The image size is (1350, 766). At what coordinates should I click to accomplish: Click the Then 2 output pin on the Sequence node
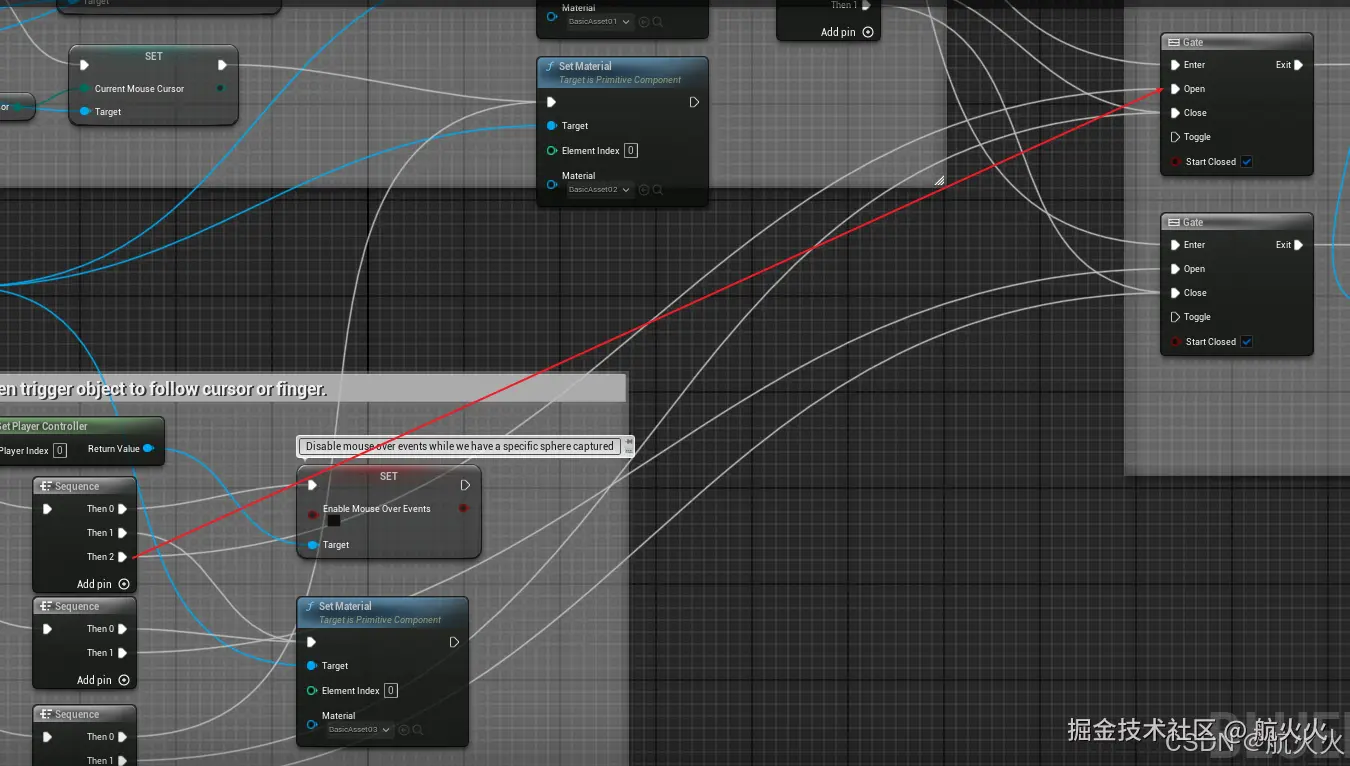pos(122,557)
